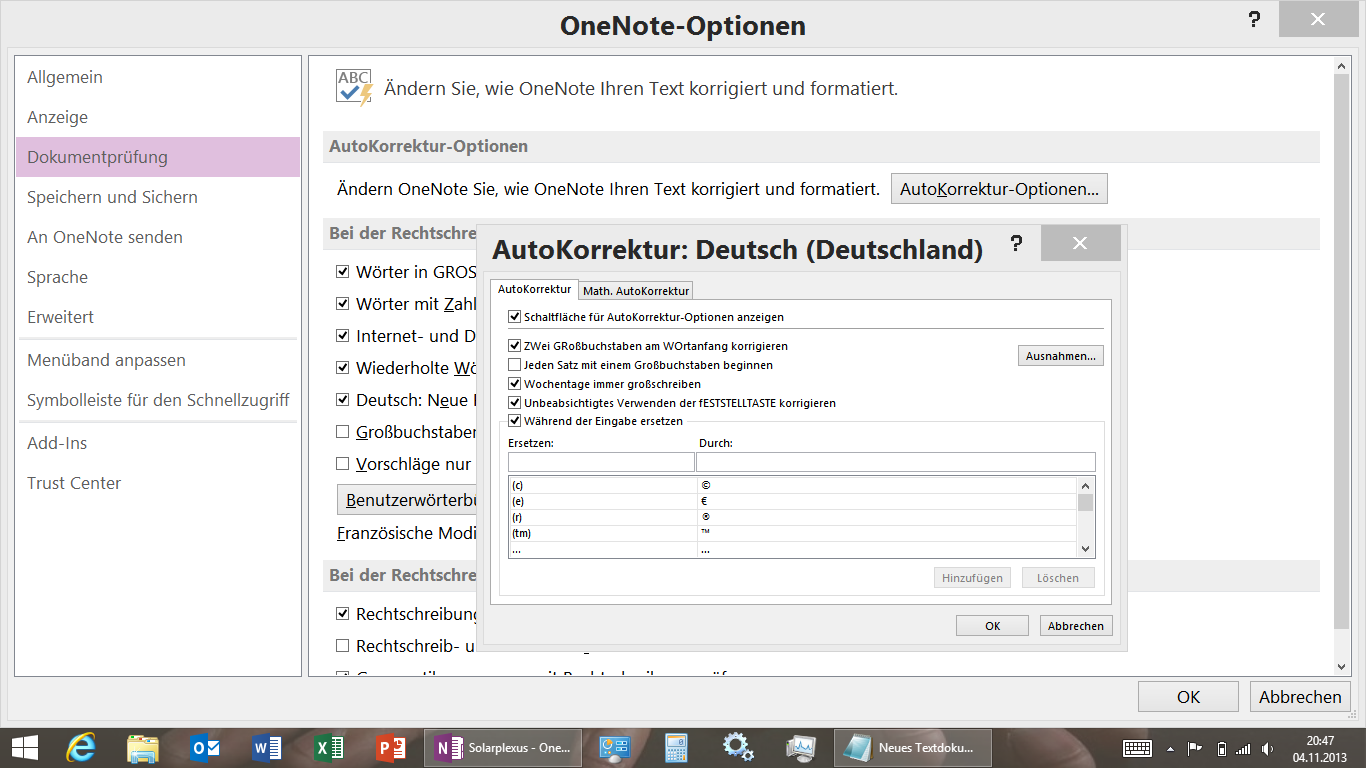This screenshot has height=768, width=1366.
Task: Select Anzeige in the options sidebar
Action: coord(158,117)
